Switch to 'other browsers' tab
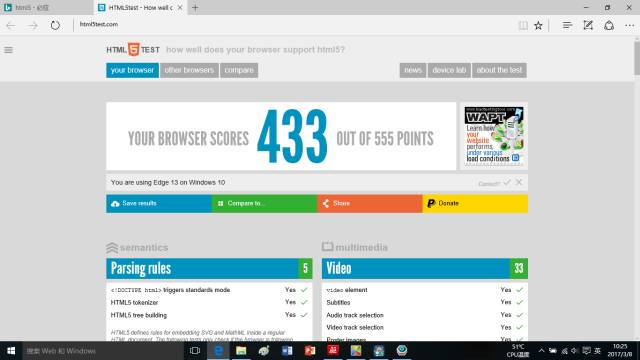Screen dimensions: 640x360 [x=189, y=70]
